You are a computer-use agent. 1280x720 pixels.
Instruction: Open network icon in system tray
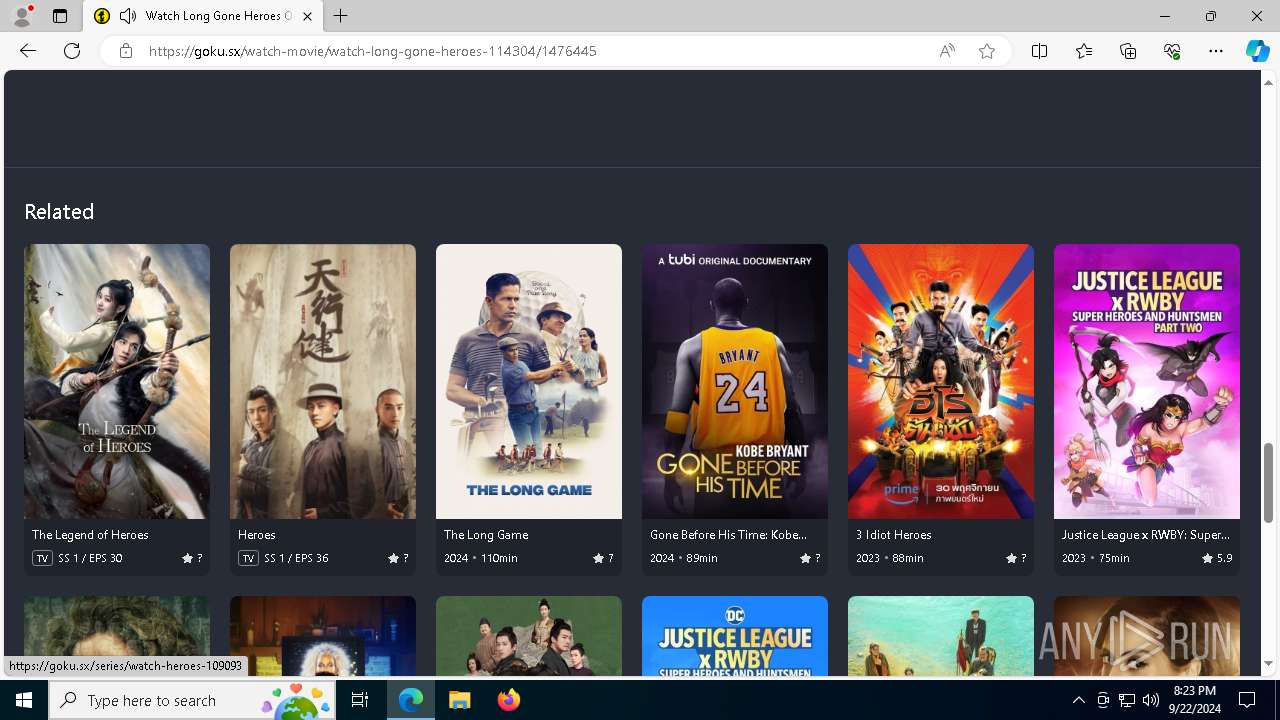tap(1127, 700)
